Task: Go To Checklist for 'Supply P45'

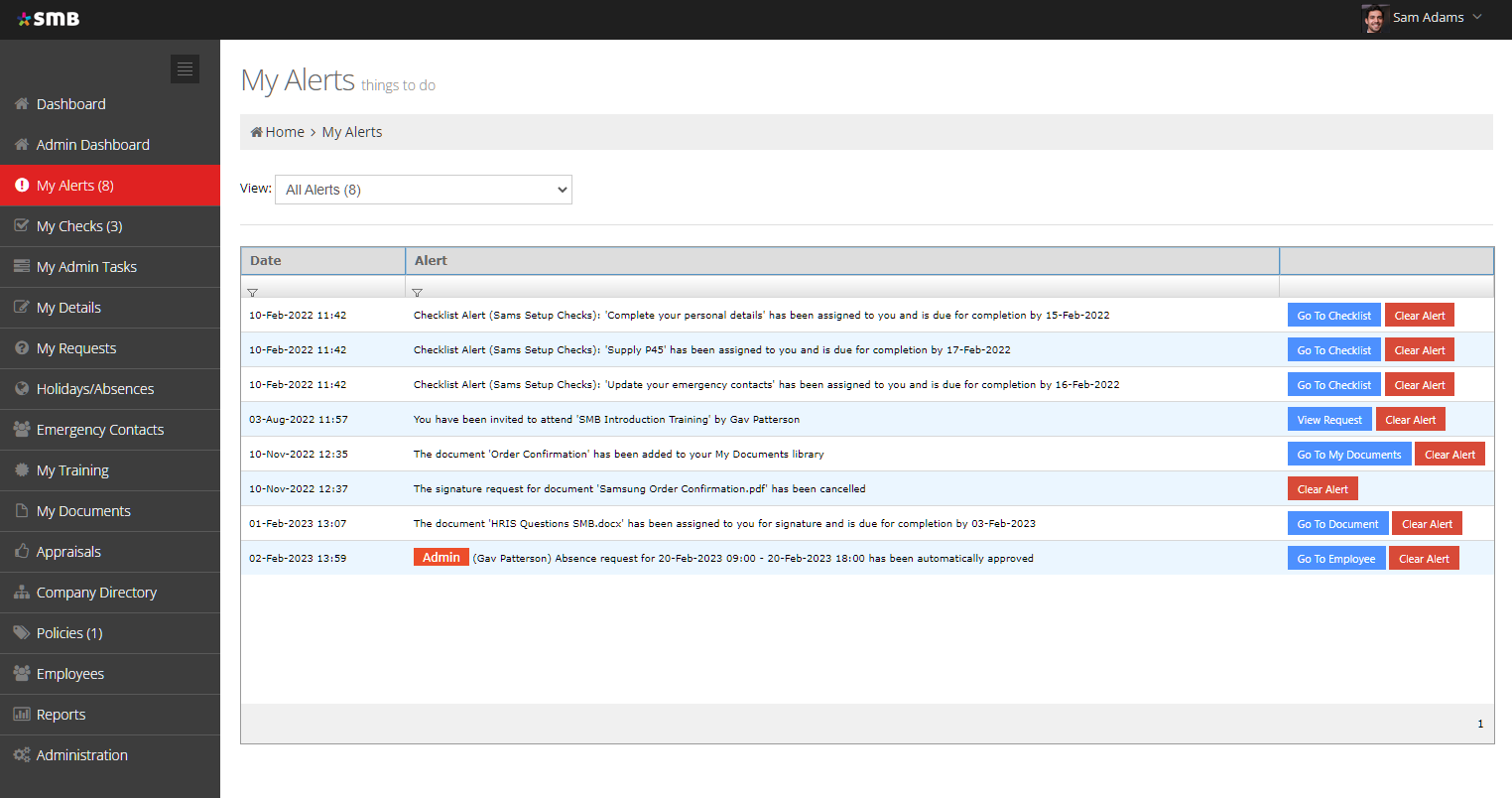Action: (x=1334, y=350)
